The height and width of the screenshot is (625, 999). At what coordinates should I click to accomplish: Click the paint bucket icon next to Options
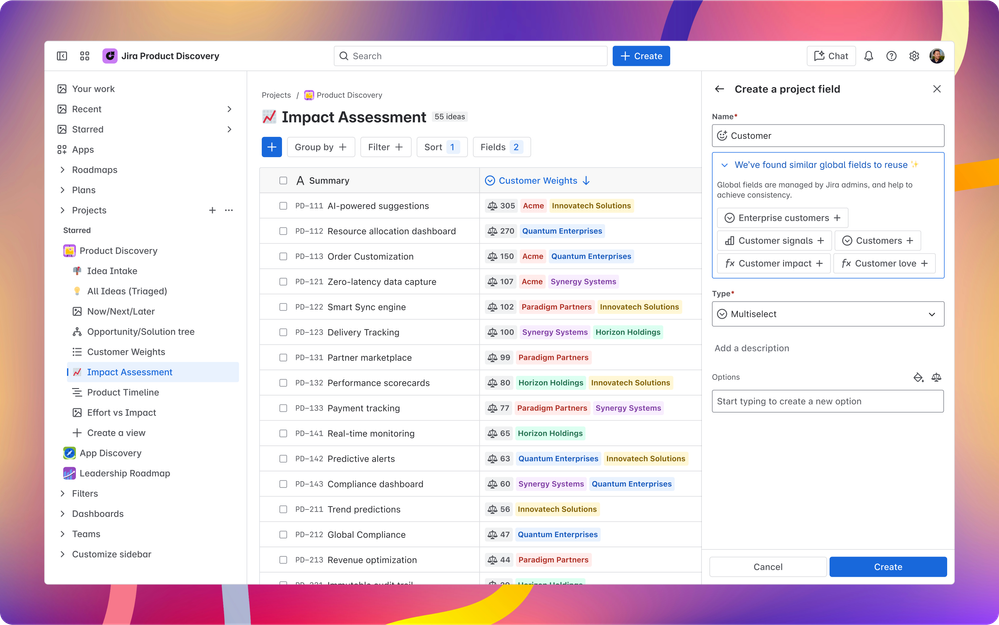tap(918, 377)
